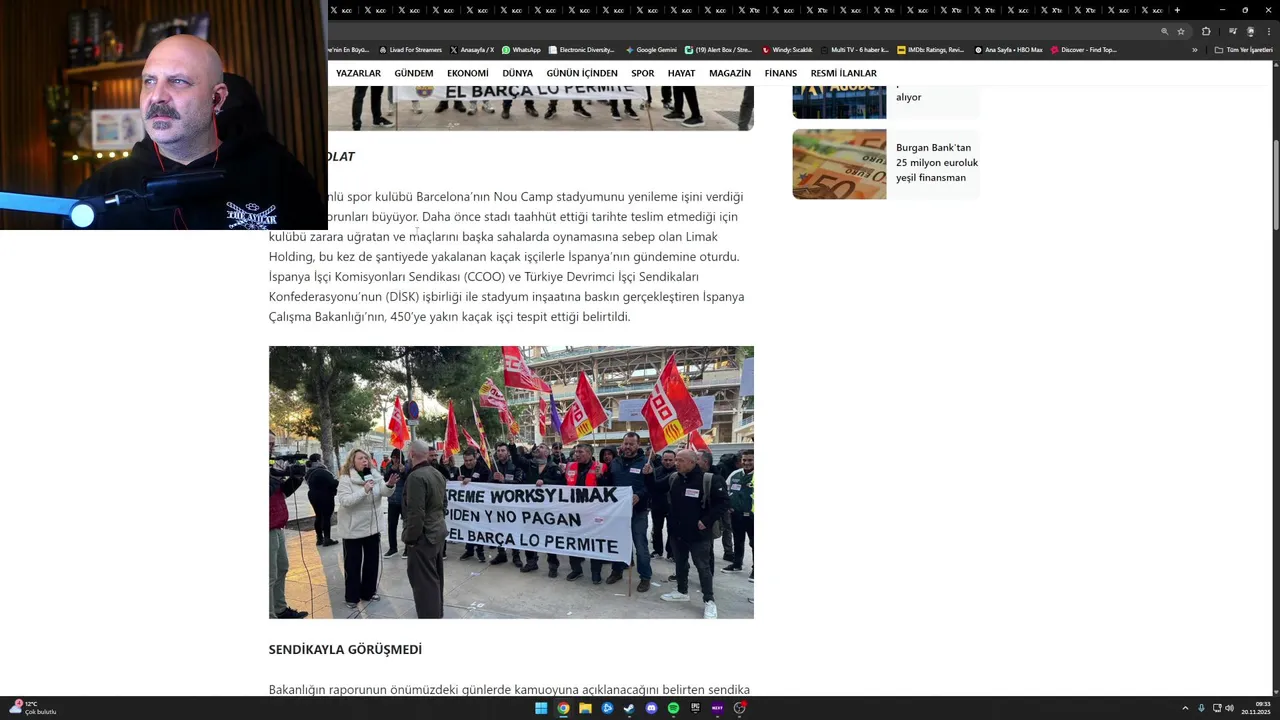Open the media control icon in toolbar
The image size is (1280, 720).
coord(1232,31)
